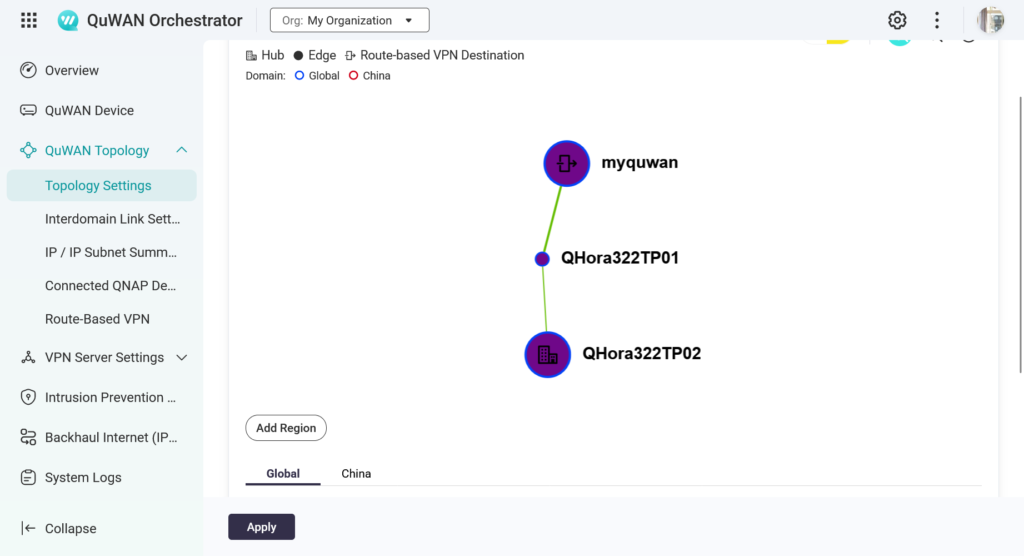
Task: Go to QuWAN Device section
Action: (88, 111)
